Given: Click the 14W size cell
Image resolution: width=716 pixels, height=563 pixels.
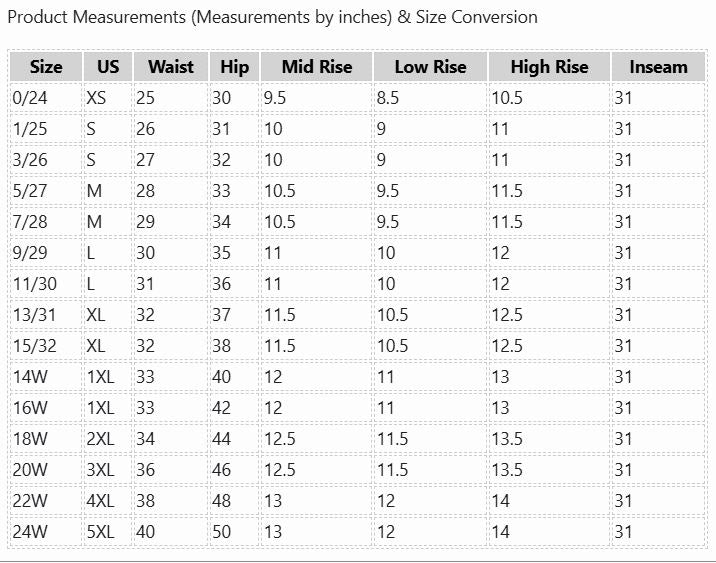Looking at the screenshot, I should pyautogui.click(x=30, y=377).
